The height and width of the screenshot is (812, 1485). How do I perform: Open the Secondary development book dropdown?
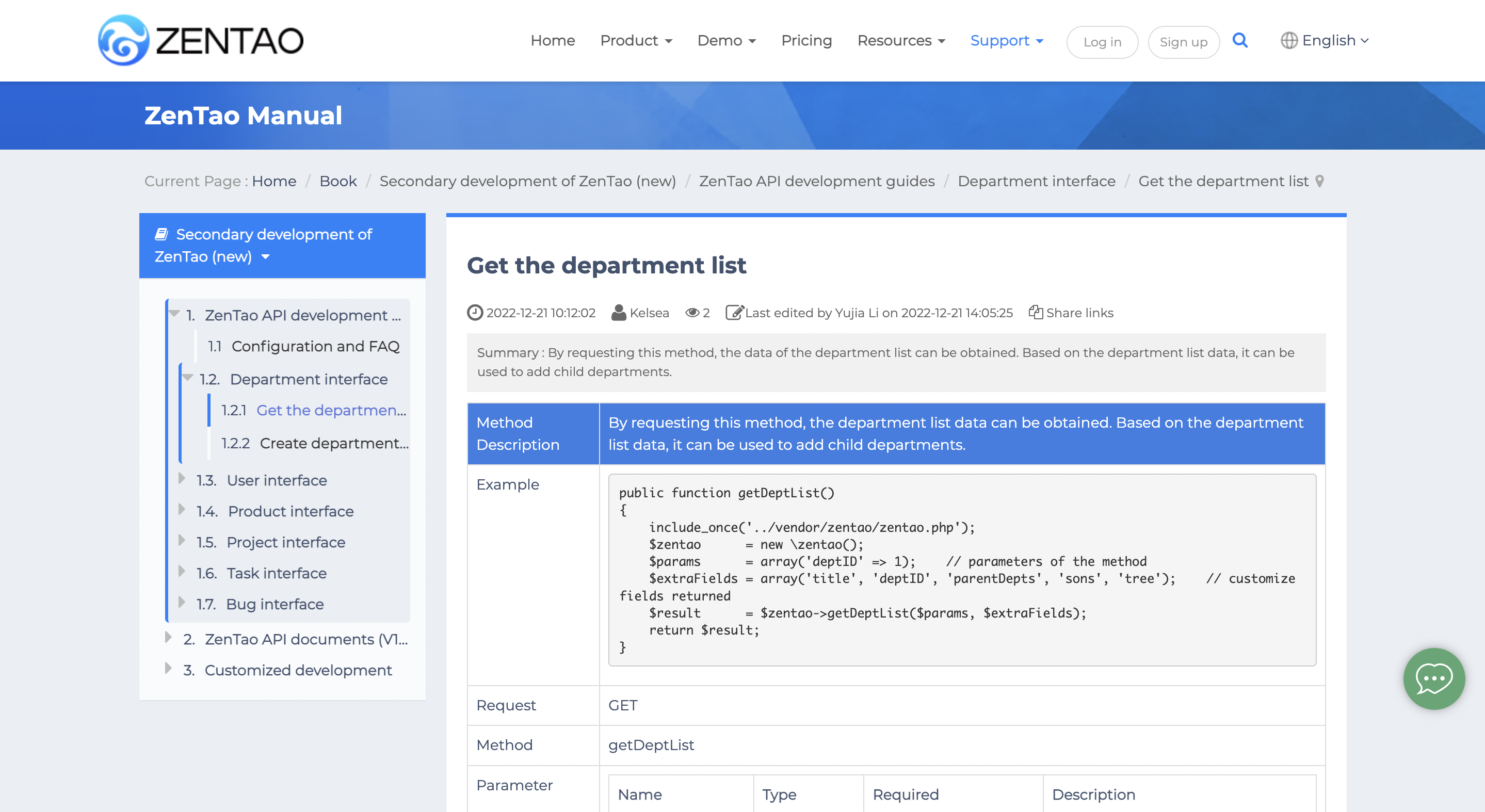(x=265, y=257)
